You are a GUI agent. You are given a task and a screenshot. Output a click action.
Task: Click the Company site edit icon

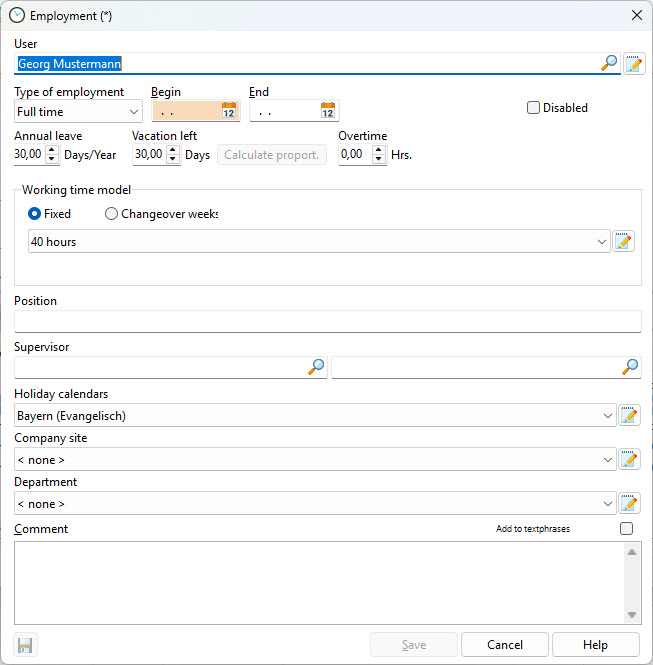click(629, 459)
